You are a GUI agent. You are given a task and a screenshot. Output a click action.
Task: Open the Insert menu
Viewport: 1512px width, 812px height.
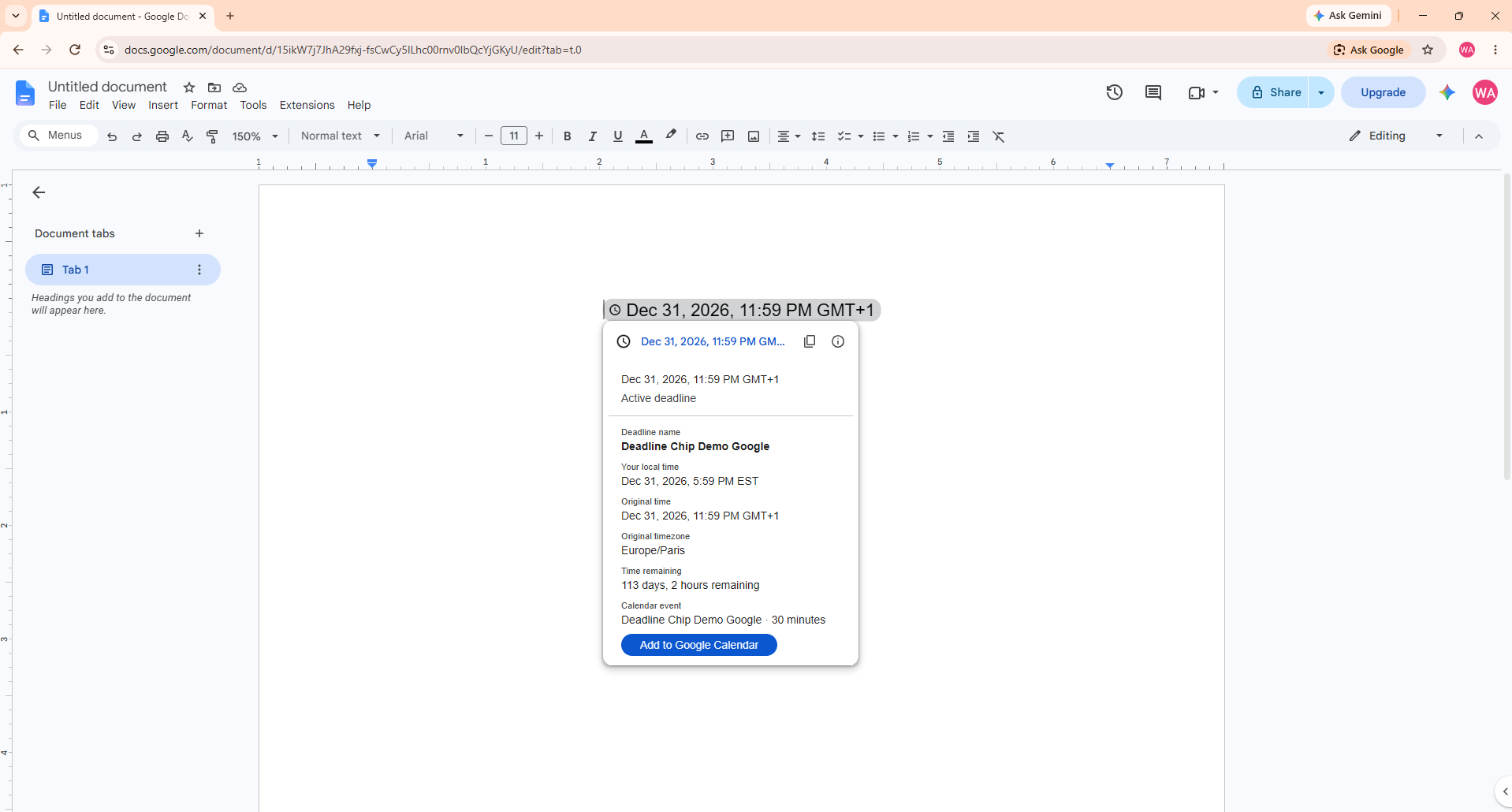click(163, 105)
